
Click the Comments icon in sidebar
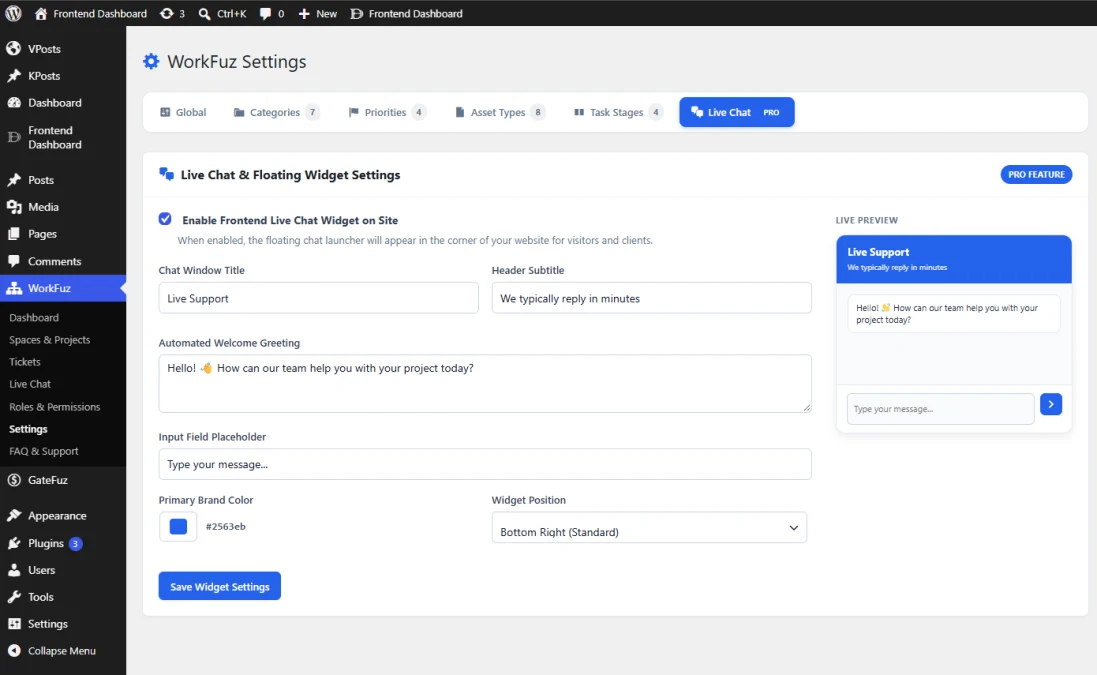coord(13,261)
